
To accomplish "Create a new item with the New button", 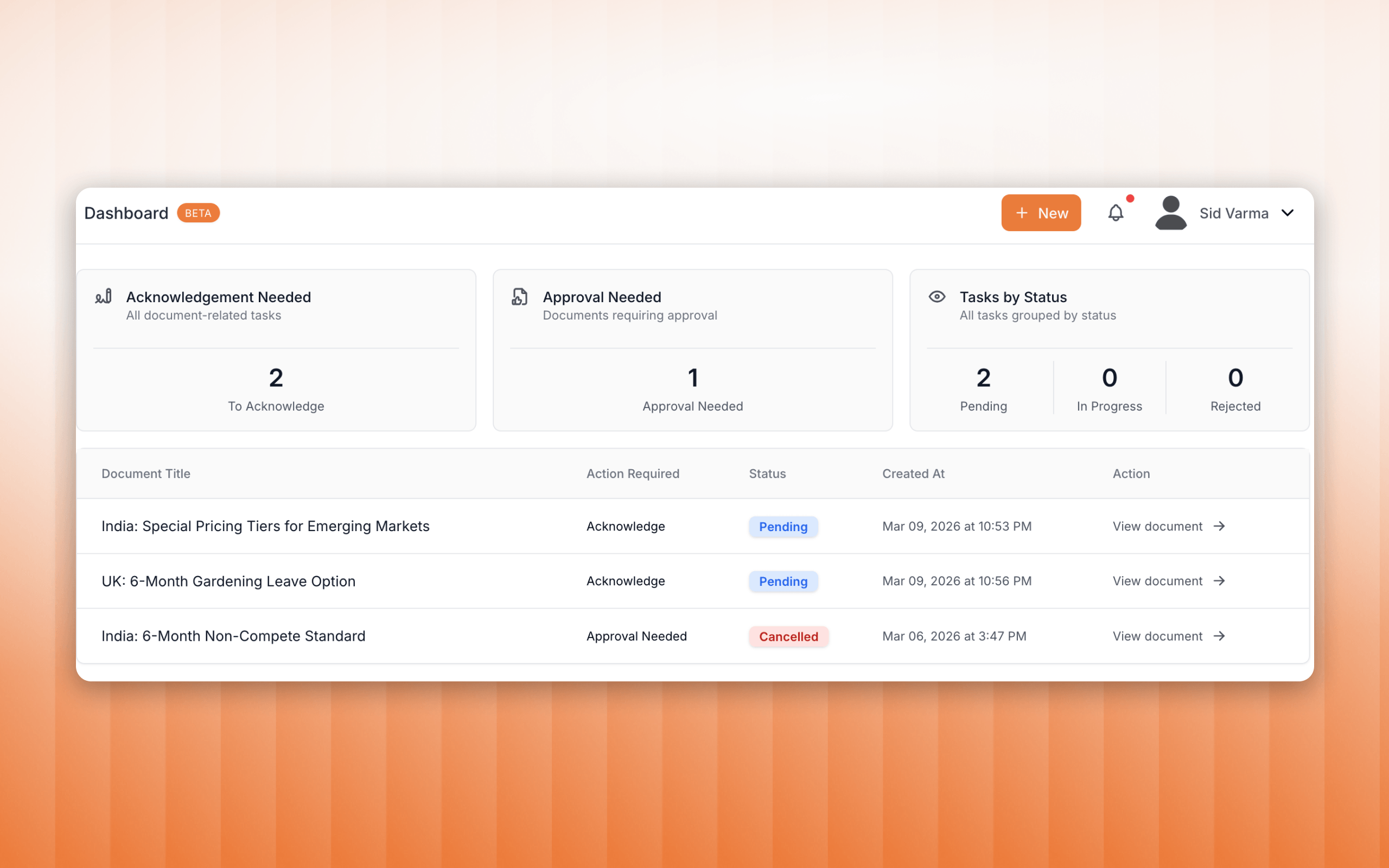I will coord(1041,213).
